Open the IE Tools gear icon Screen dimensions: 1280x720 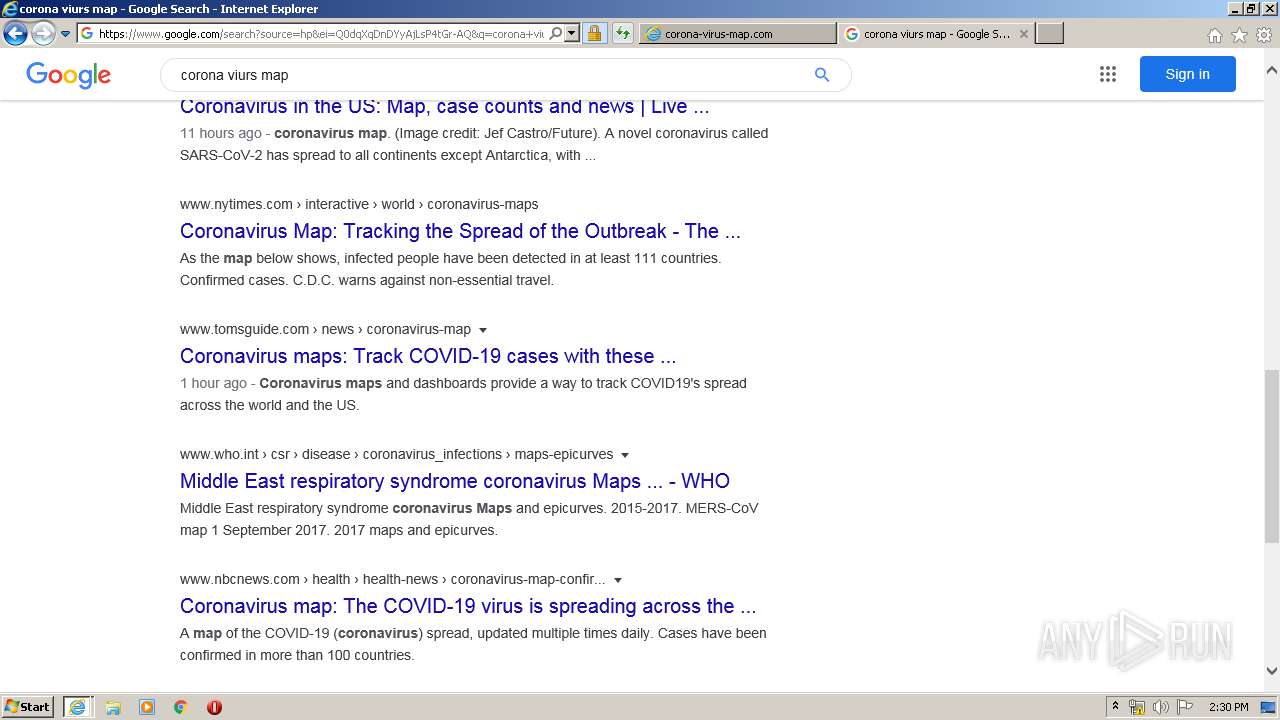[x=1264, y=35]
